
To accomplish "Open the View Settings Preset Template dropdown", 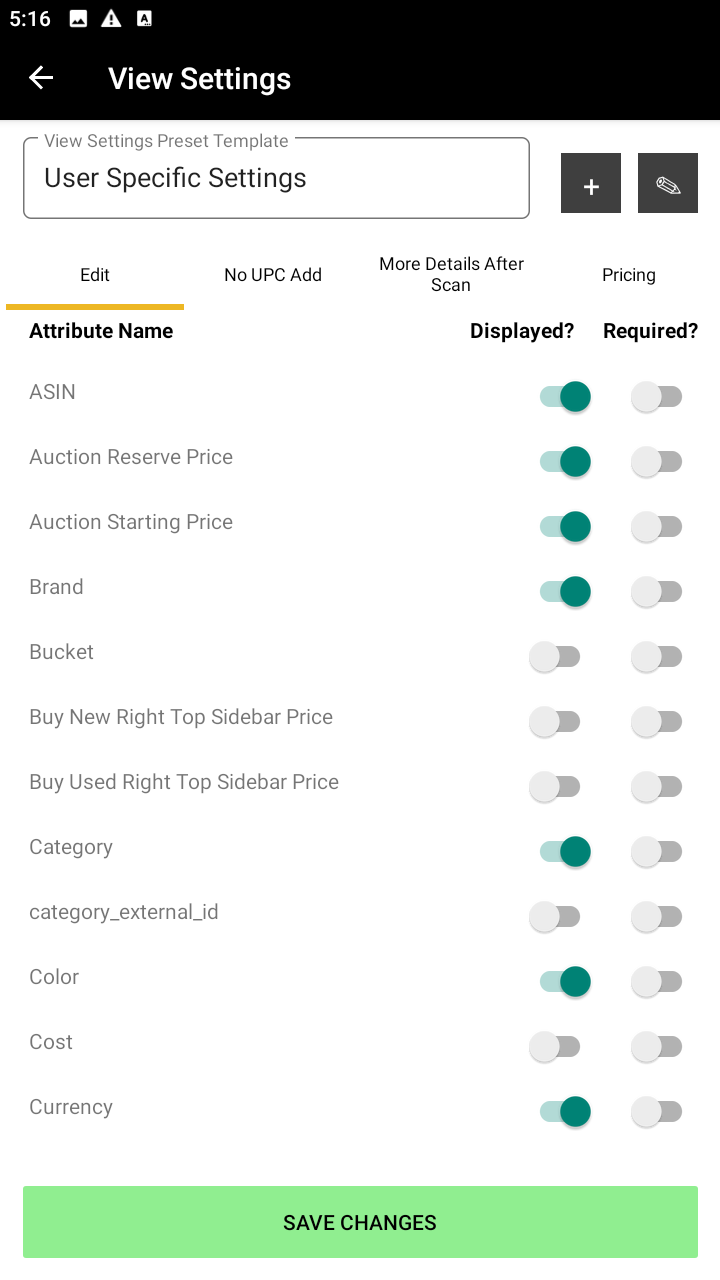I will coord(276,179).
